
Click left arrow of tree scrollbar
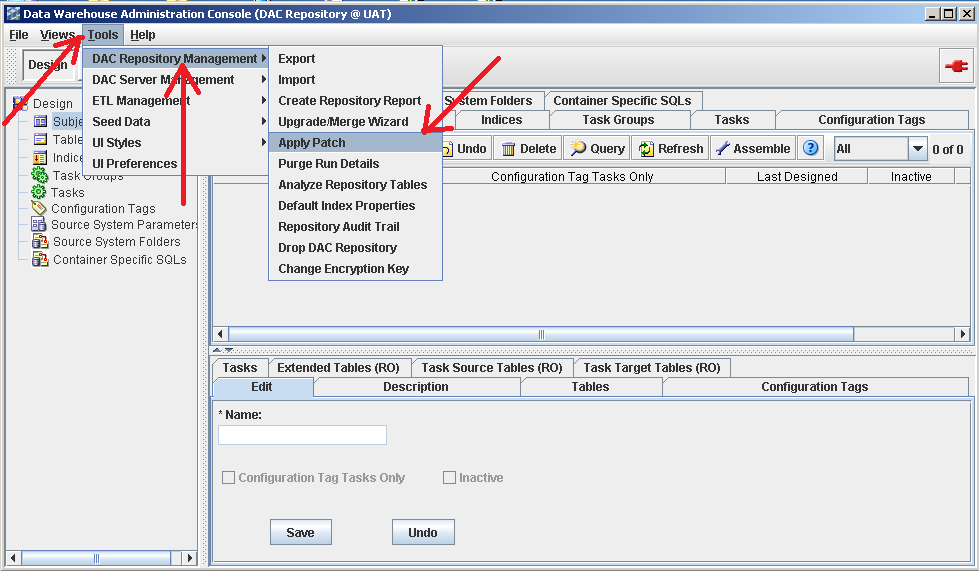tap(14, 558)
